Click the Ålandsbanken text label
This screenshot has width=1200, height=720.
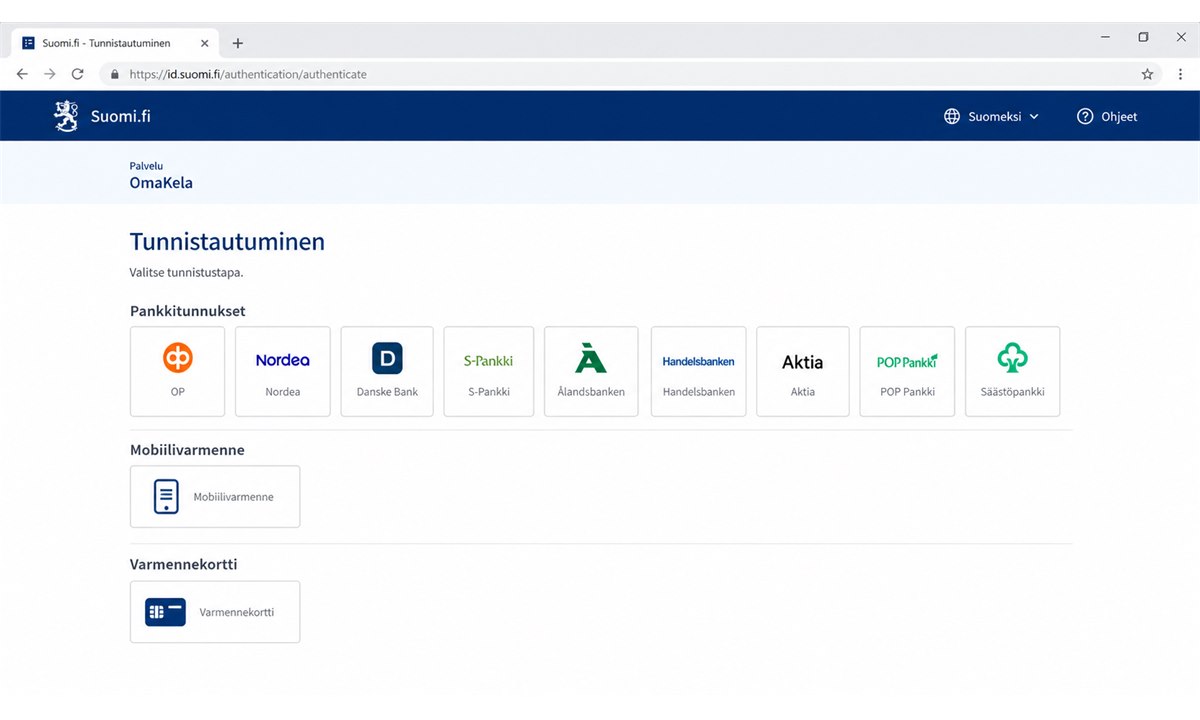coord(591,392)
